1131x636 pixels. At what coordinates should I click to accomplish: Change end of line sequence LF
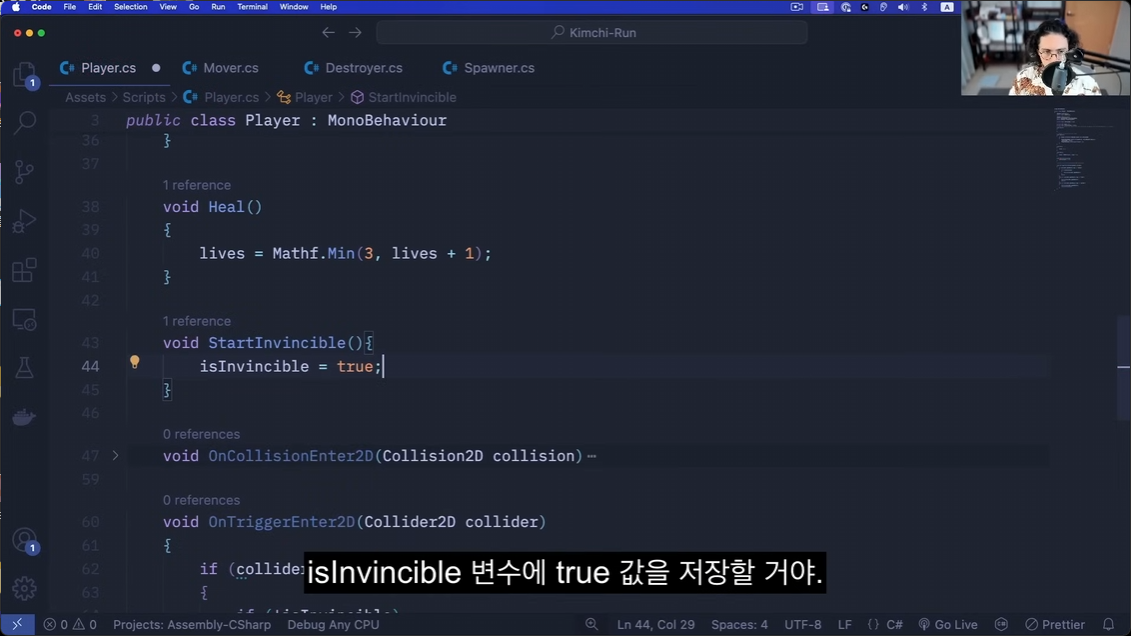pyautogui.click(x=845, y=624)
